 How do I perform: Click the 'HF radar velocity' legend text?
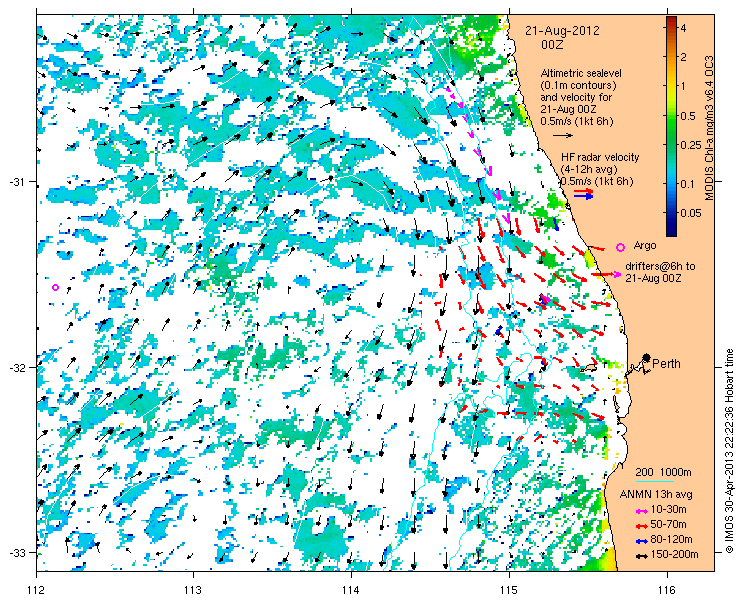[600, 157]
